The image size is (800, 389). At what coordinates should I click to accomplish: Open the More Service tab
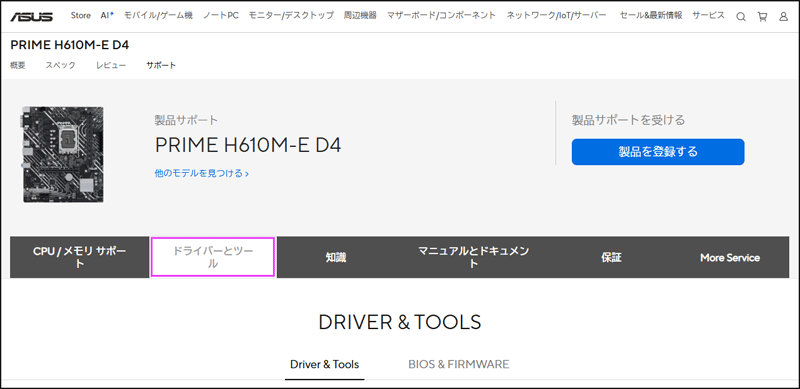730,258
